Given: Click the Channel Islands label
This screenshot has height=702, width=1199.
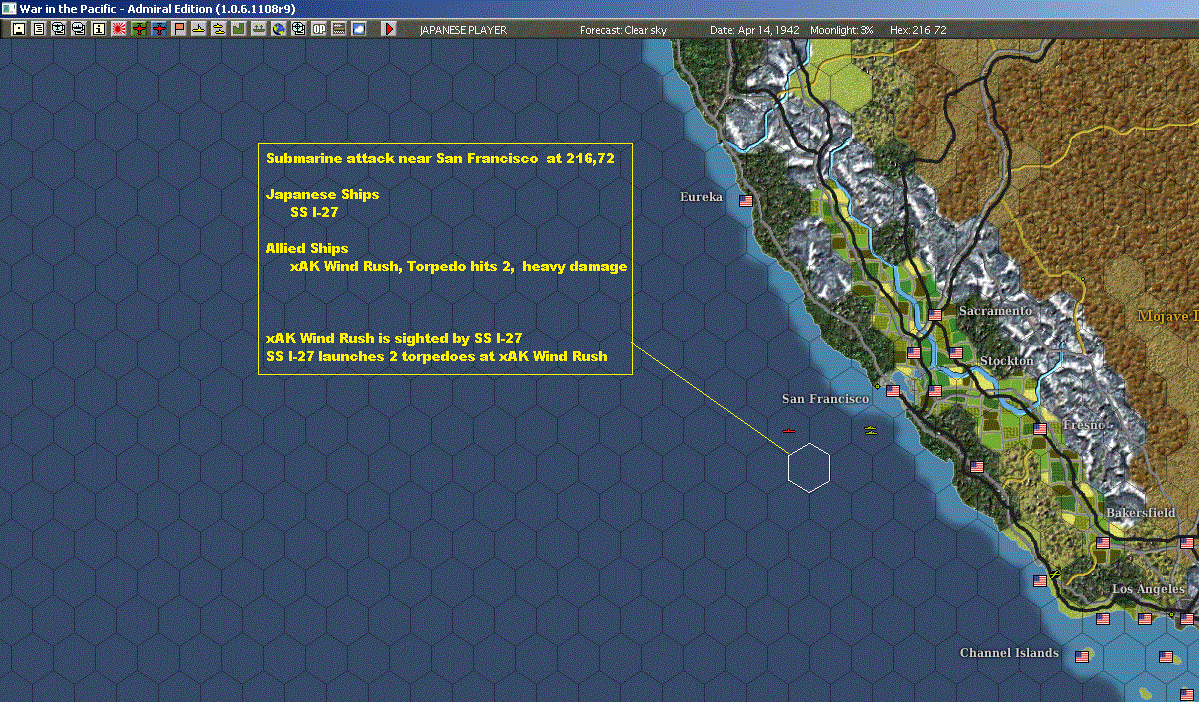Looking at the screenshot, I should pyautogui.click(x=1009, y=652).
